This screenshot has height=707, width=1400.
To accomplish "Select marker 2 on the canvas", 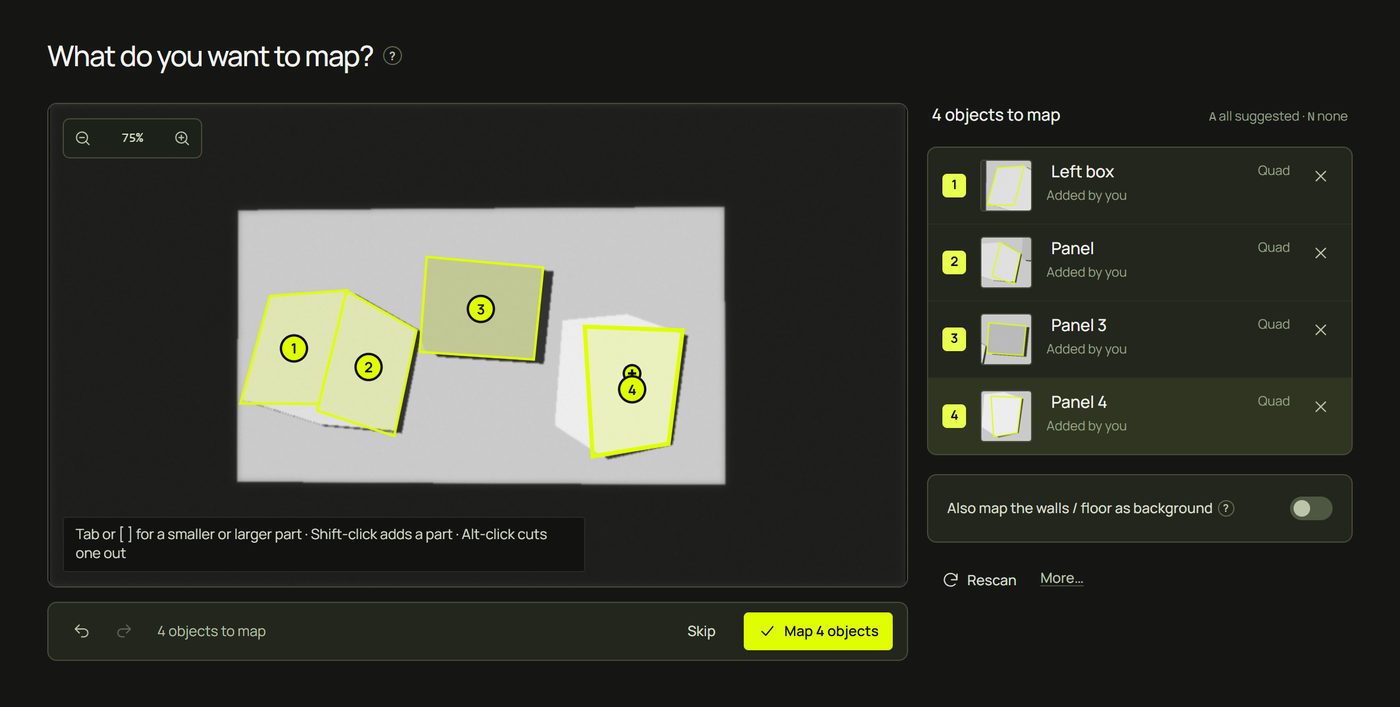I will 368,367.
